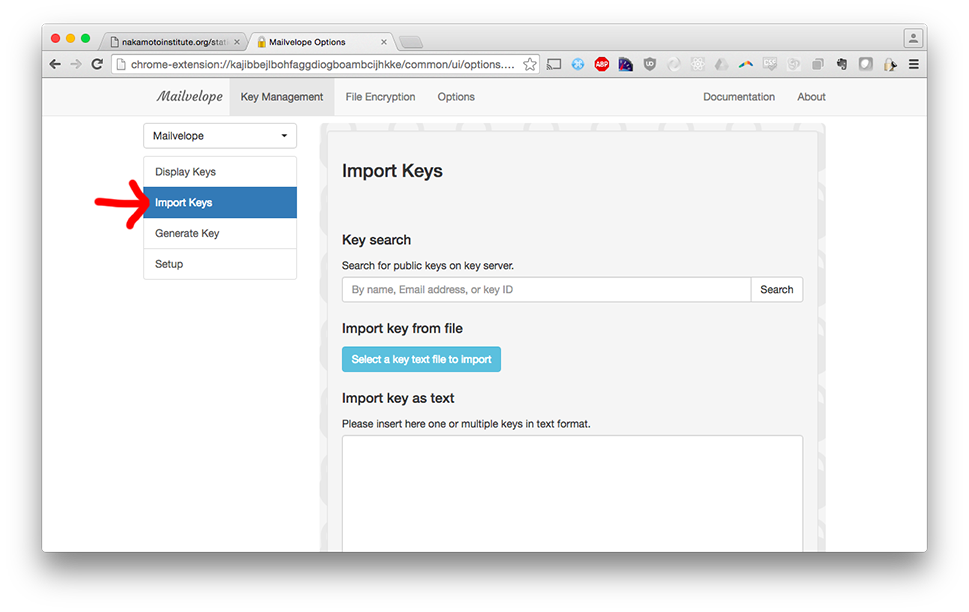Screen dimensions: 969x612
Task: Click the Key search heading
Action: coord(376,240)
